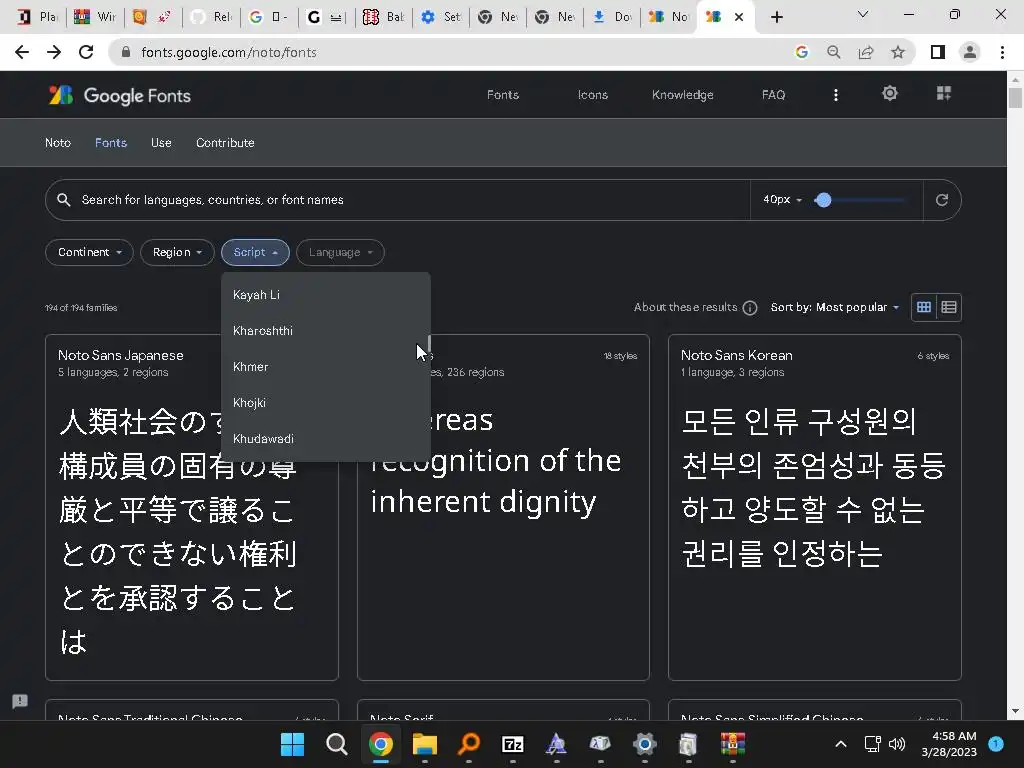Select Kayah Li from the script list
This screenshot has height=768, width=1024.
(325, 295)
